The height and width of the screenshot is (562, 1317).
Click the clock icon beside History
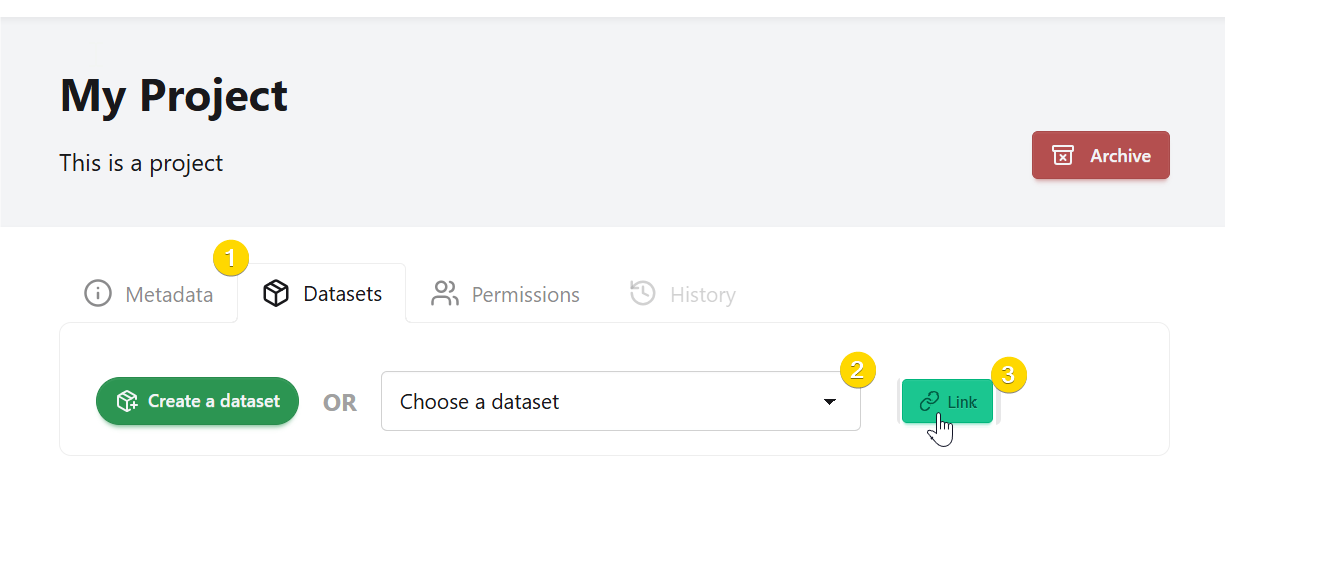643,294
